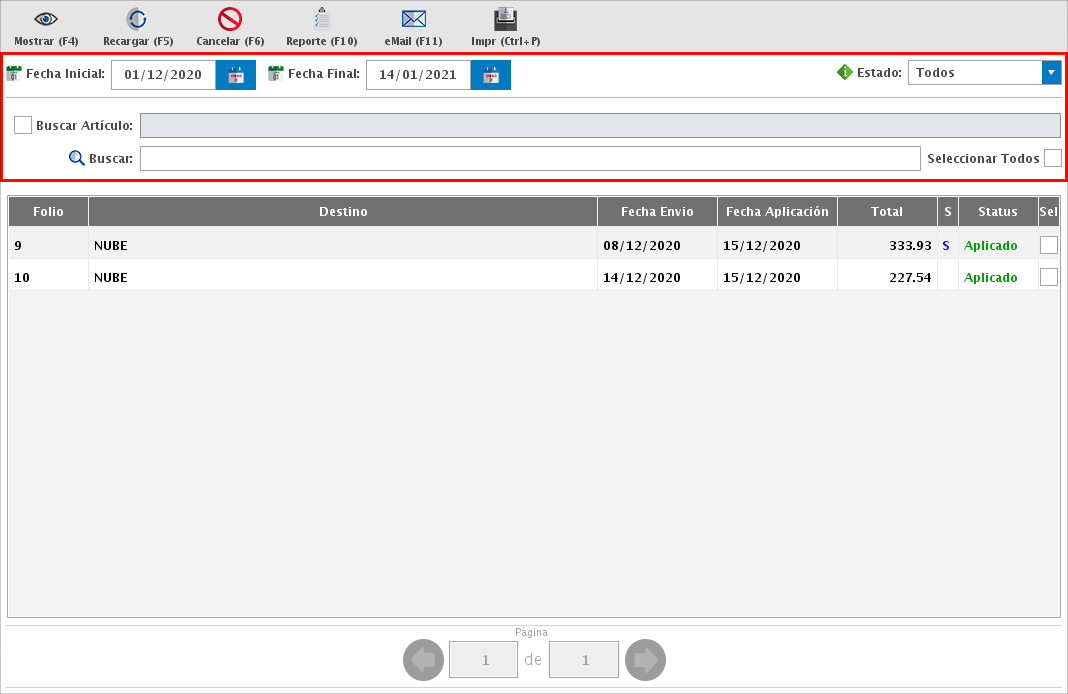Open the Reporte clipboard icon
Image resolution: width=1068 pixels, height=694 pixels.
pos(321,19)
